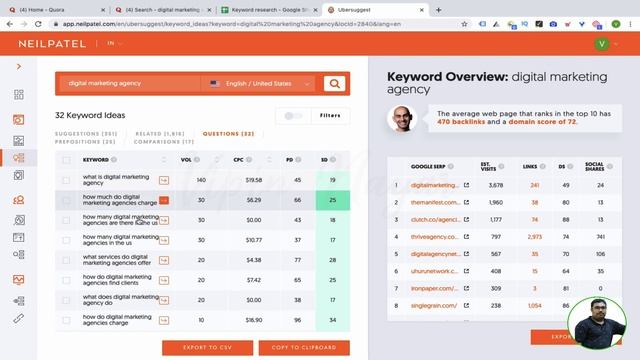Open the link icon at the sidebar bottom
Image resolution: width=640 pixels, height=360 pixels.
tap(19, 318)
